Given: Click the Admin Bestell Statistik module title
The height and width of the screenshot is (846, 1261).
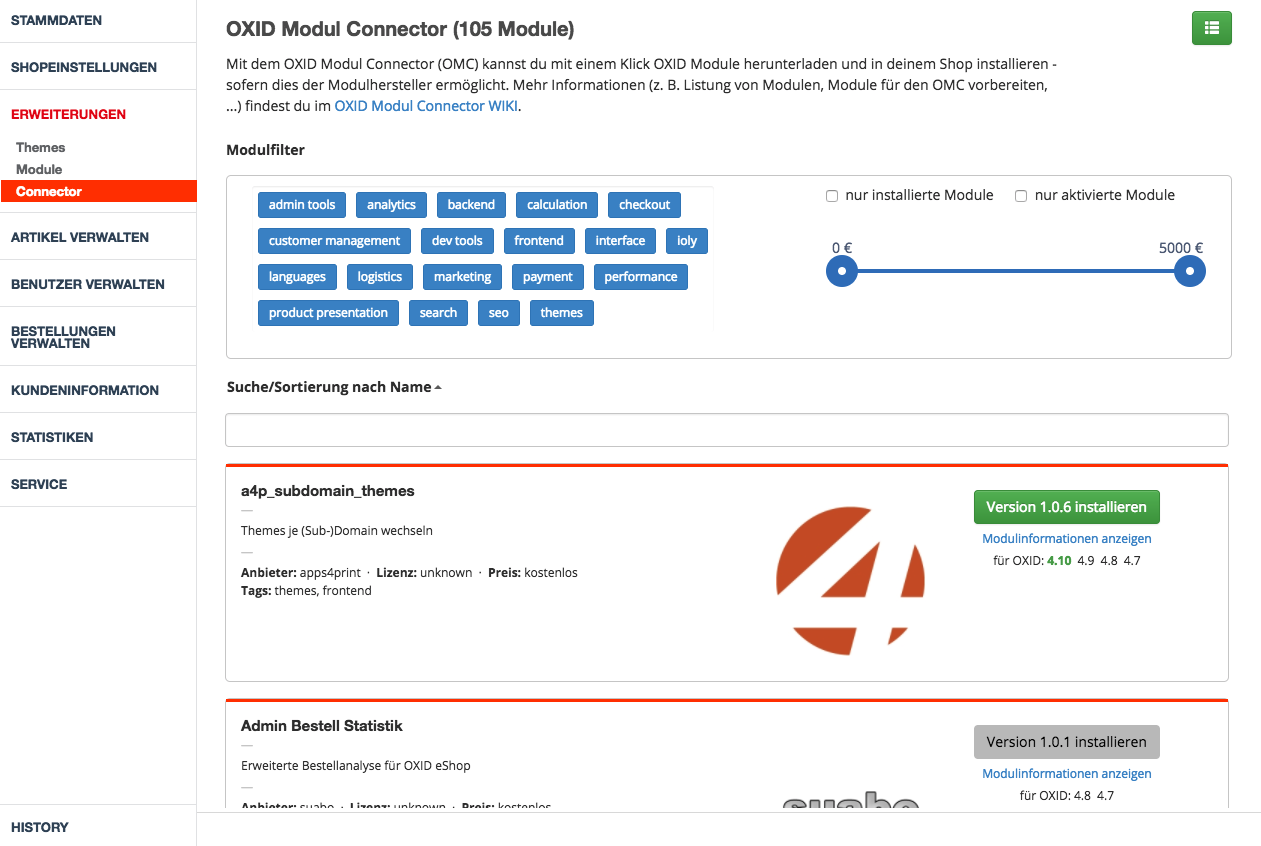Looking at the screenshot, I should point(322,726).
